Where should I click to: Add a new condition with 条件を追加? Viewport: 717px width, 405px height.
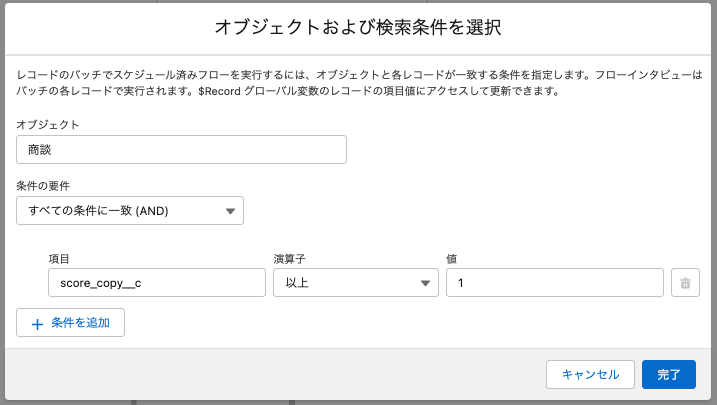(x=70, y=323)
